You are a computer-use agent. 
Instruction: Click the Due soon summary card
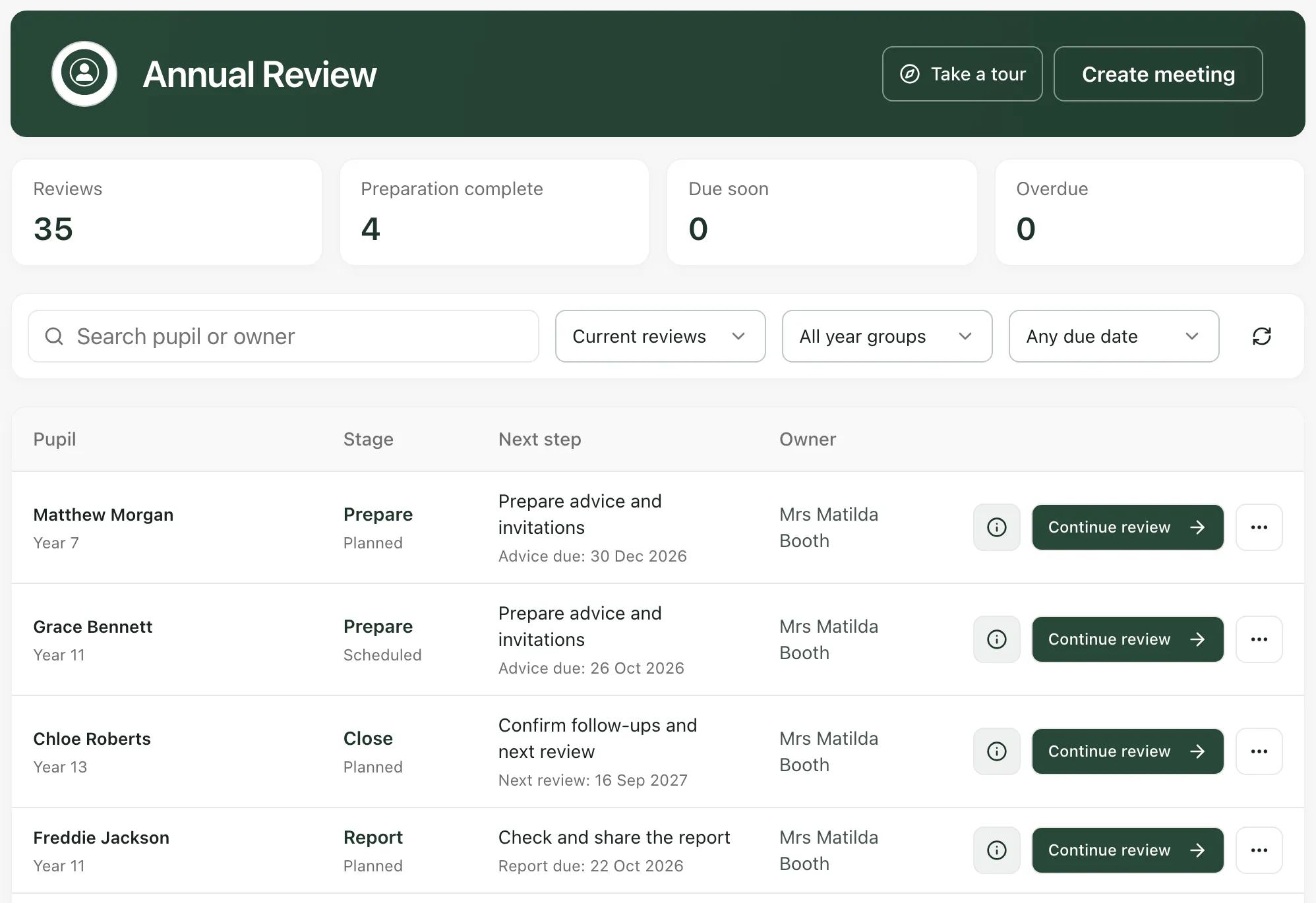pyautogui.click(x=822, y=212)
